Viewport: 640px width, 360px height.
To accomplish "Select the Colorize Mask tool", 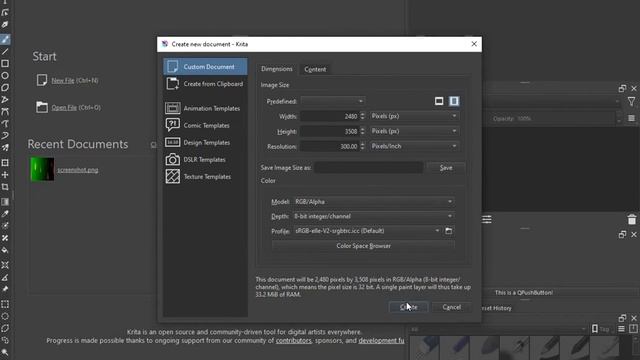I will [x=5, y=226].
